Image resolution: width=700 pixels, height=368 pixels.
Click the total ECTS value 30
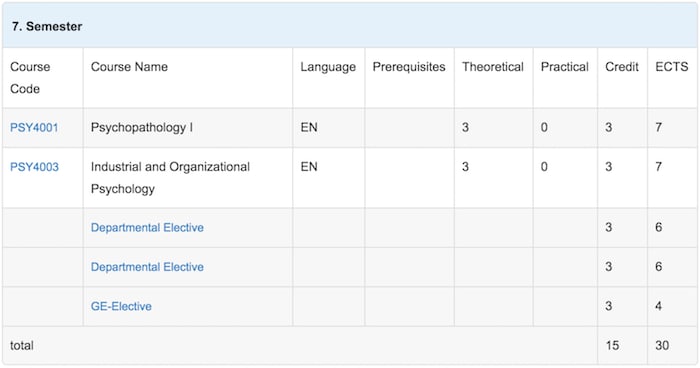point(662,346)
